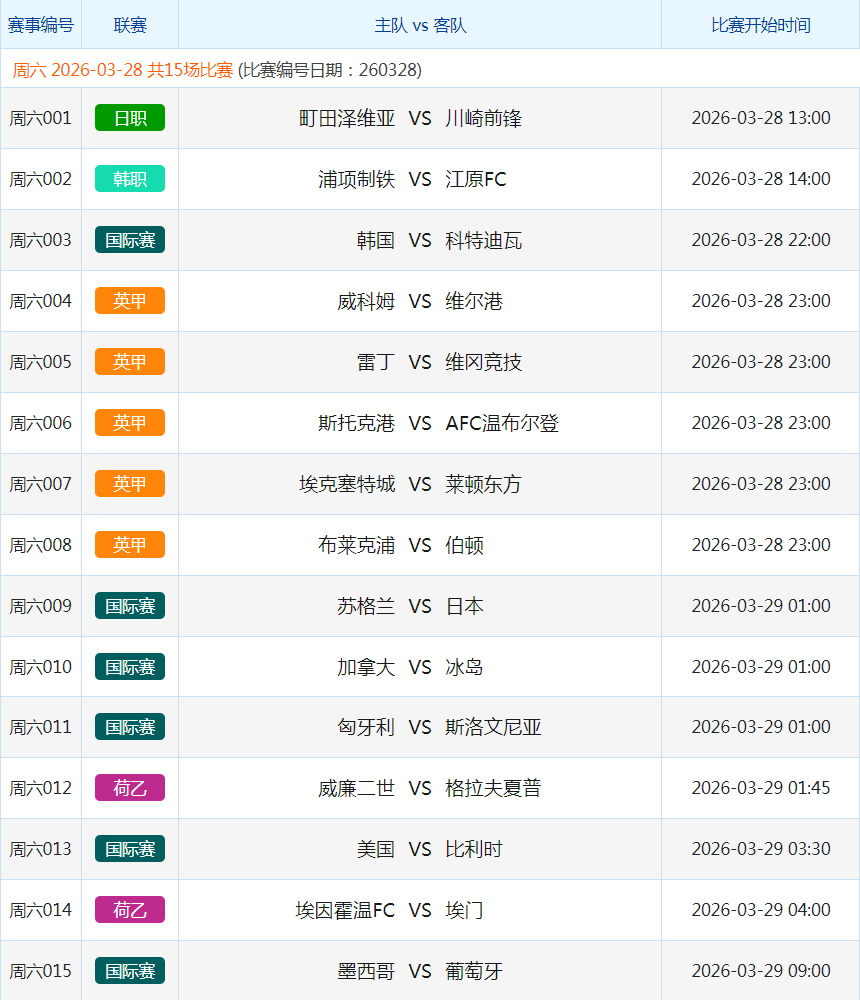The image size is (860, 1000).
Task: Click the 荷乙 badge for 威廉二世 match
Action: (x=130, y=788)
